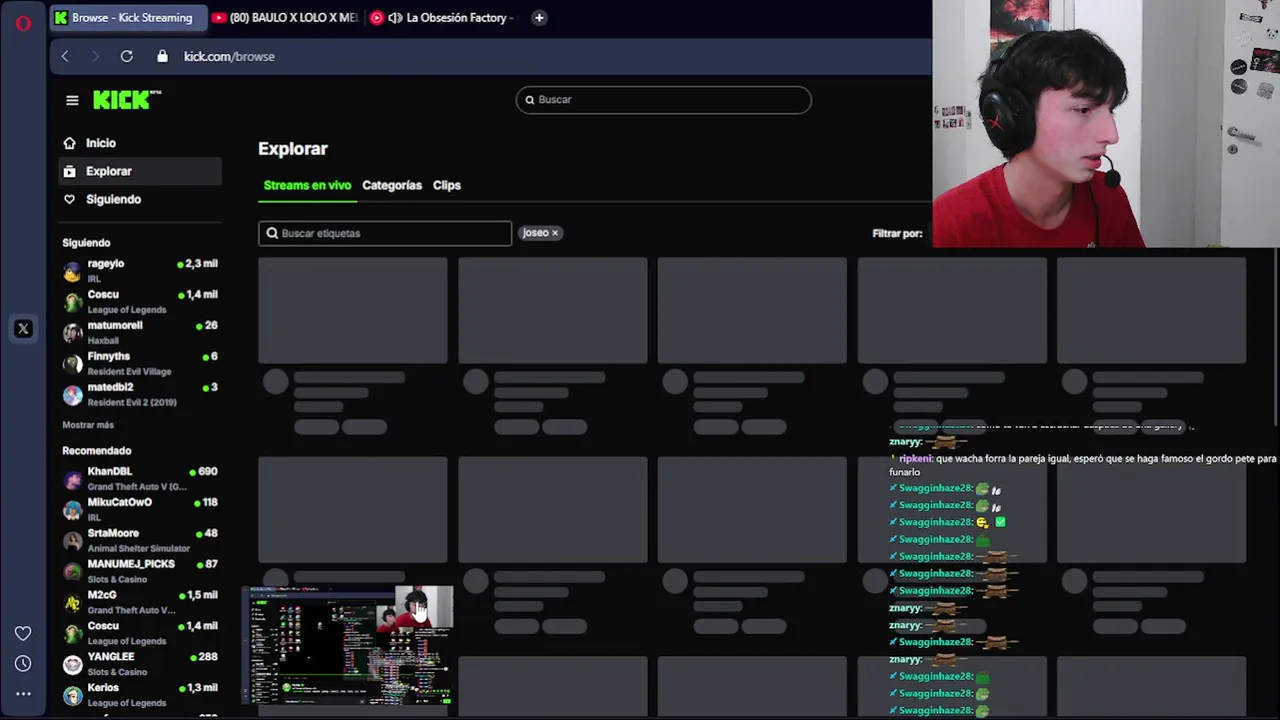Screen dimensions: 1280x720
Task: Remove the joseo tag filter
Action: point(555,233)
